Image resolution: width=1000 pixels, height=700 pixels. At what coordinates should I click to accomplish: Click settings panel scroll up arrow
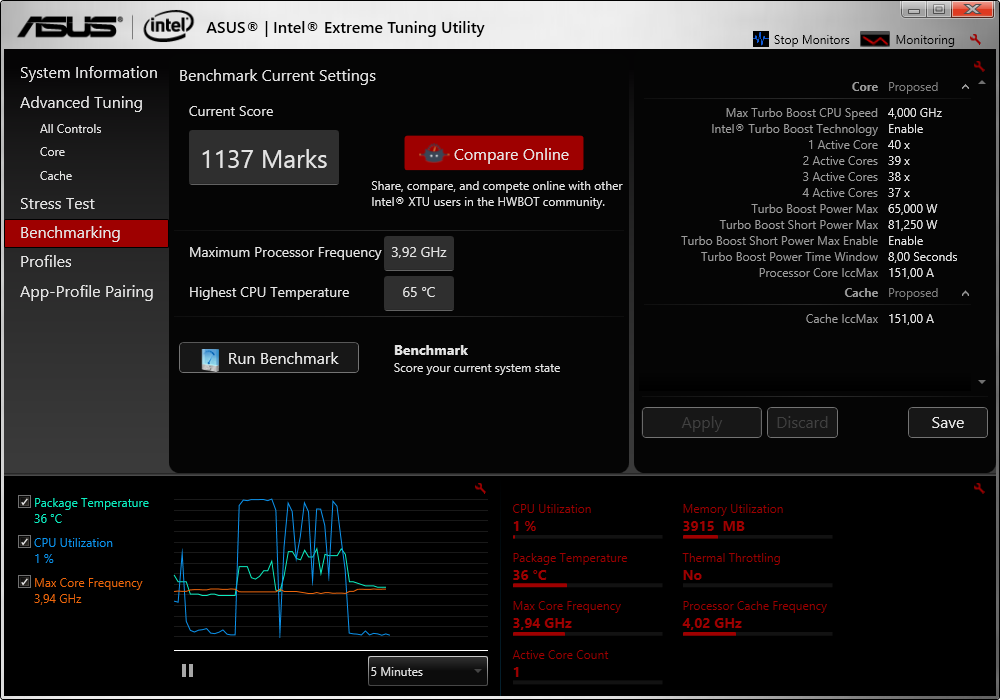pyautogui.click(x=982, y=83)
